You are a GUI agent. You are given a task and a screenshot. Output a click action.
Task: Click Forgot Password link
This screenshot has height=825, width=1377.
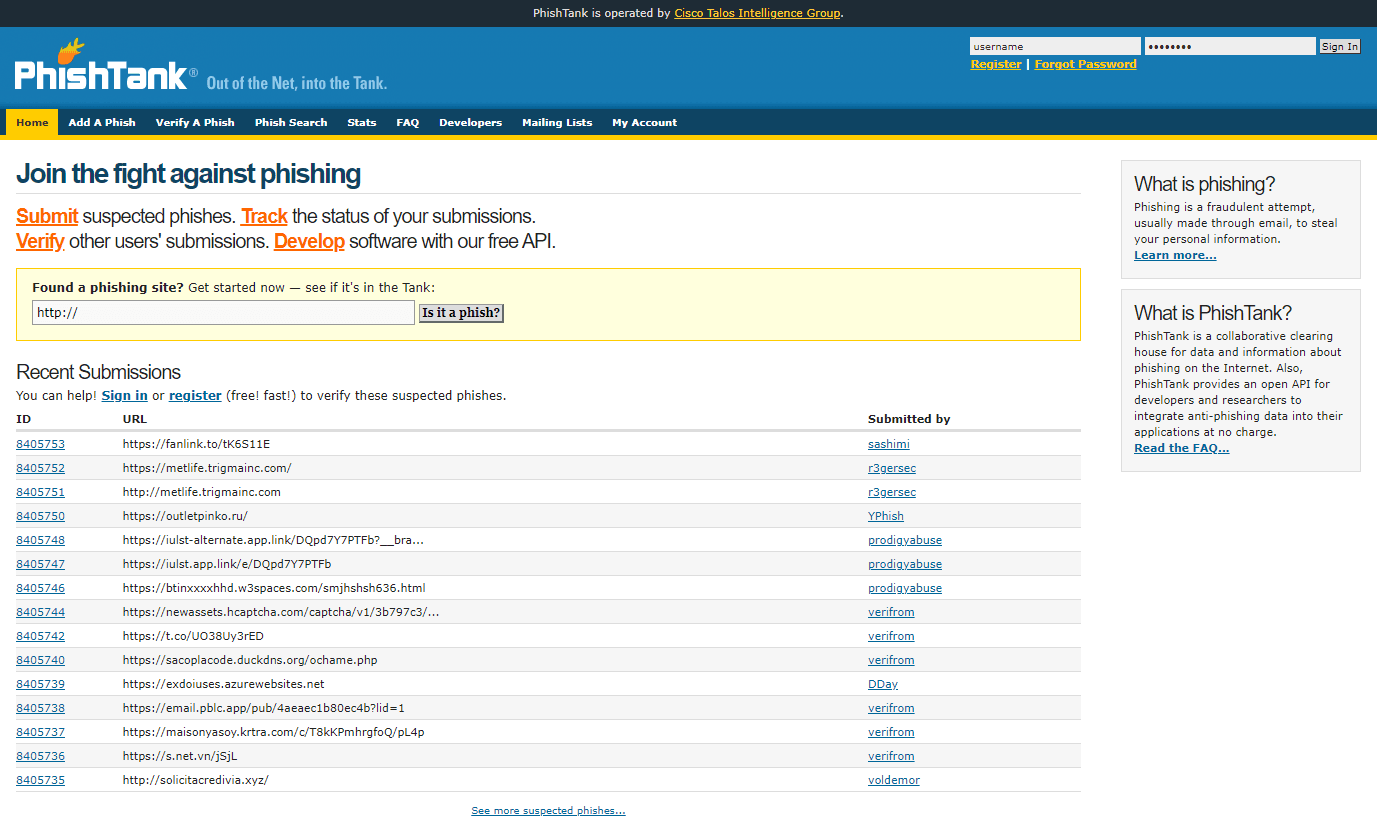(x=1085, y=64)
